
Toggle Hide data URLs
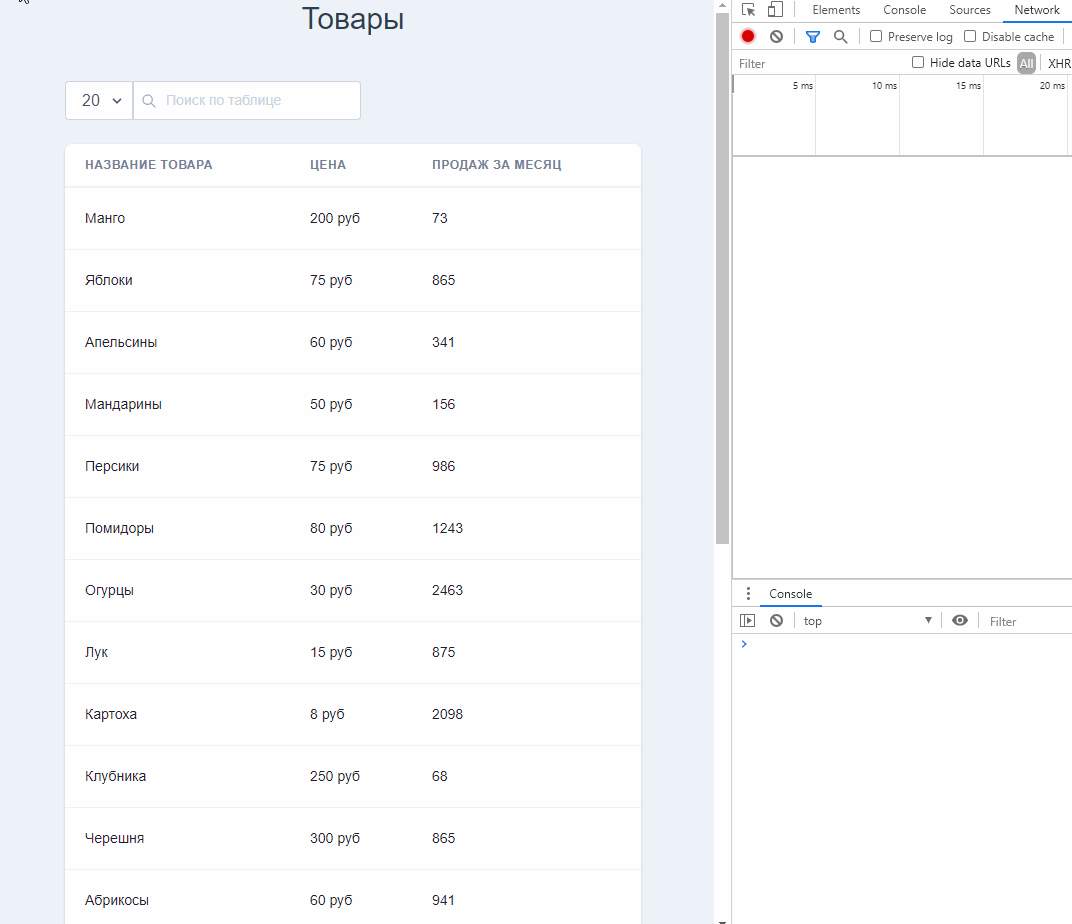coord(918,62)
